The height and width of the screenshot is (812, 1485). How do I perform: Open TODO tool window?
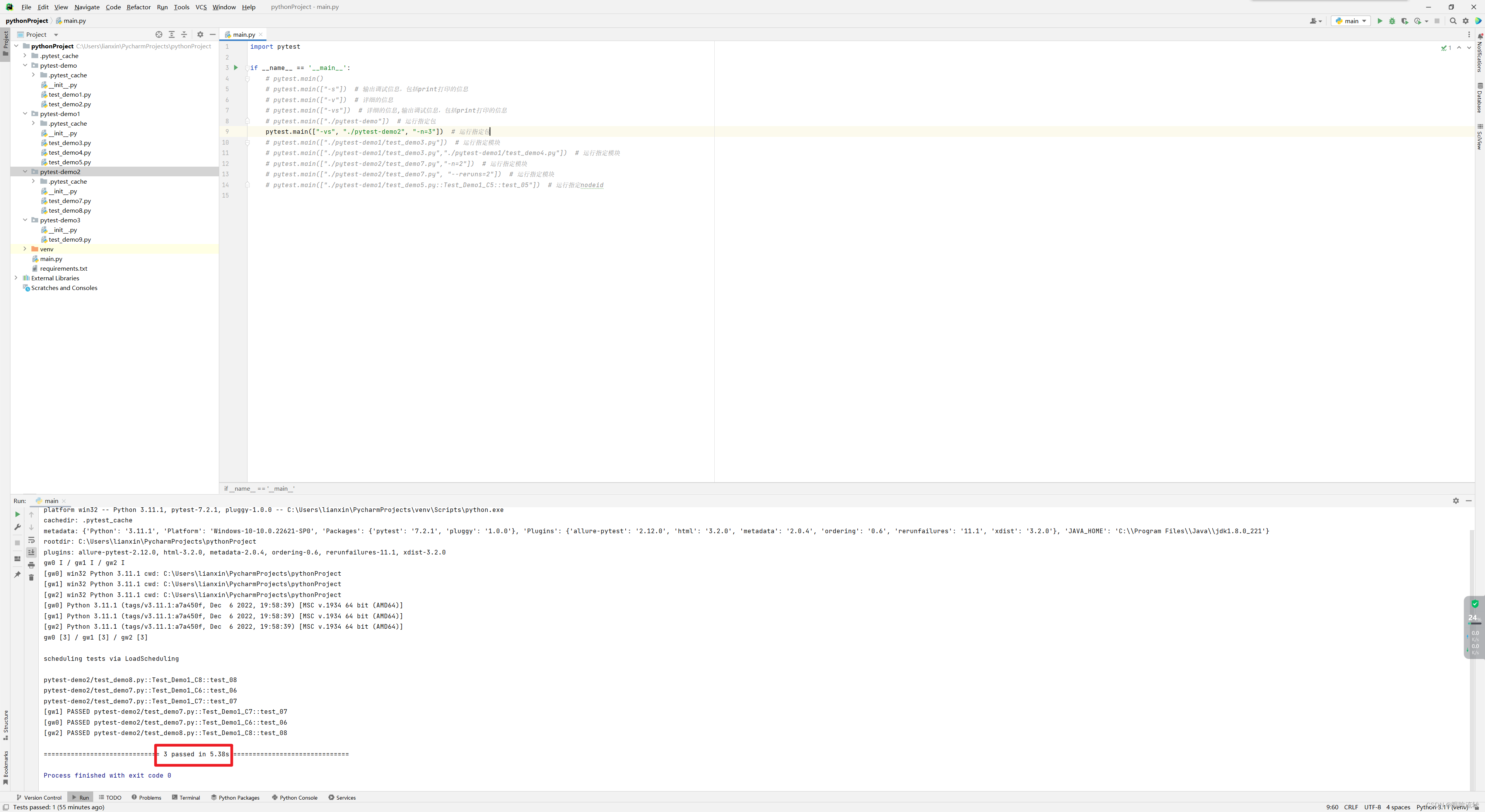(x=109, y=798)
